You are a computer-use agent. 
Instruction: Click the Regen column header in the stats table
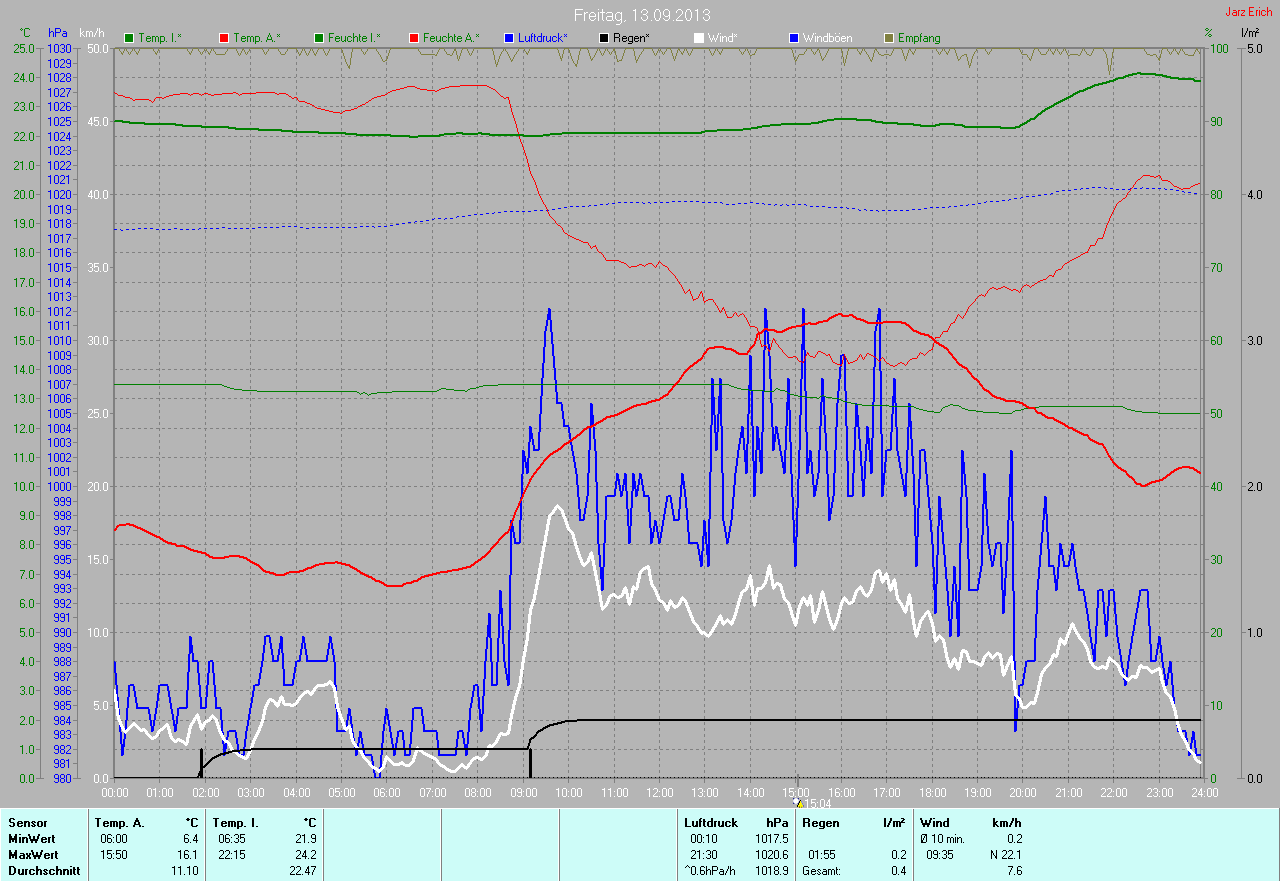point(820,823)
